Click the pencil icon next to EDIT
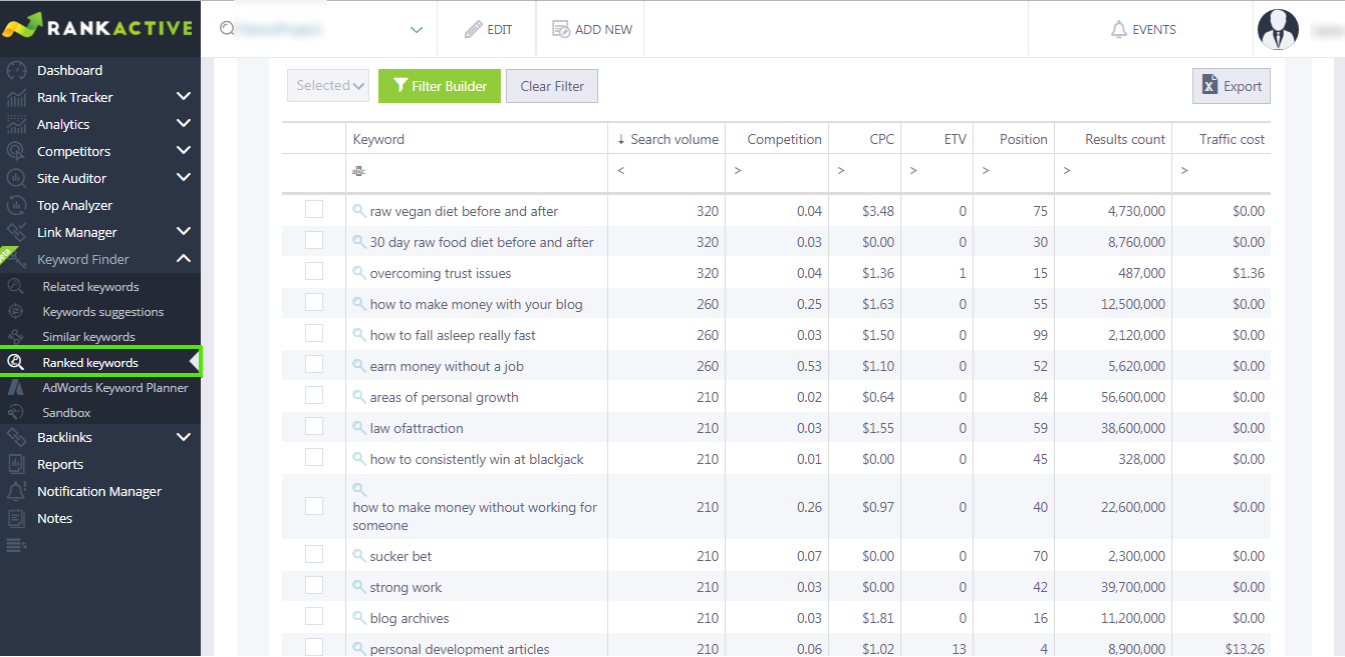 coord(473,29)
